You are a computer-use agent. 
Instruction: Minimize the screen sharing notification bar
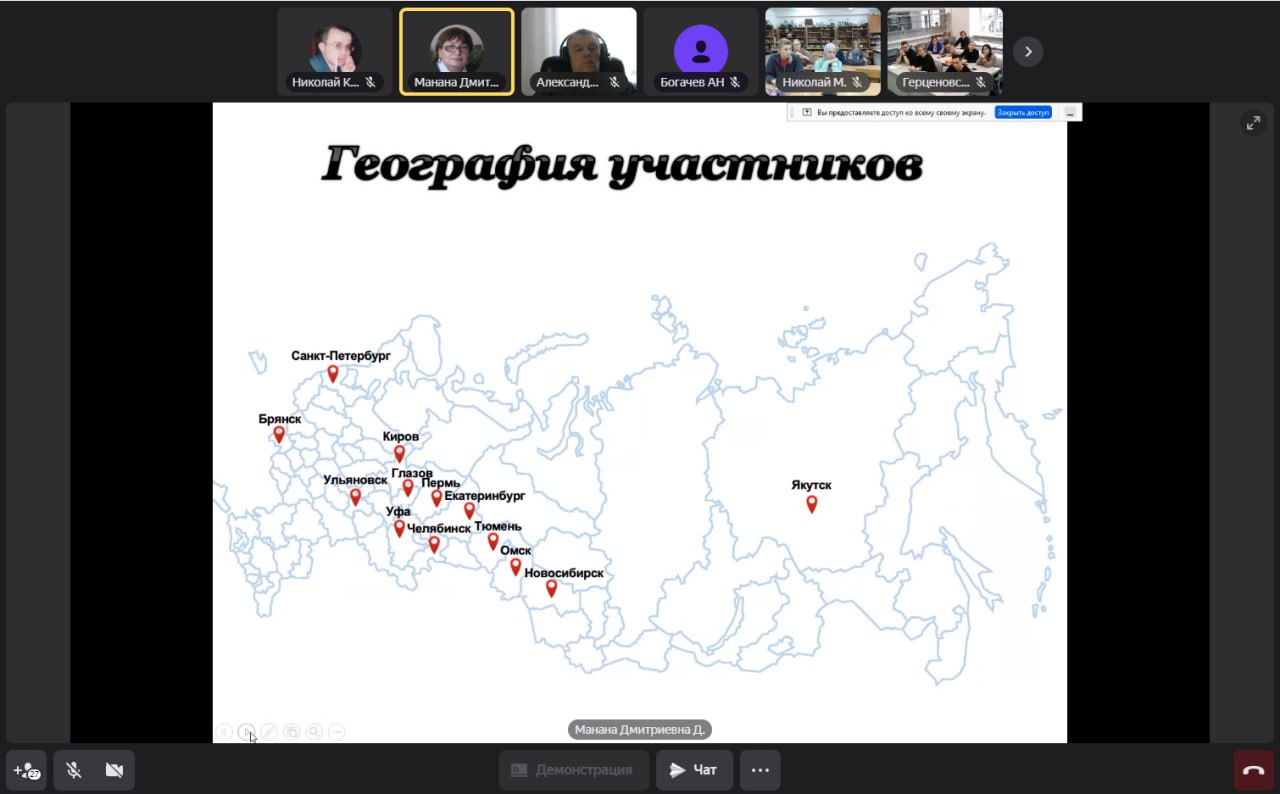[1070, 113]
